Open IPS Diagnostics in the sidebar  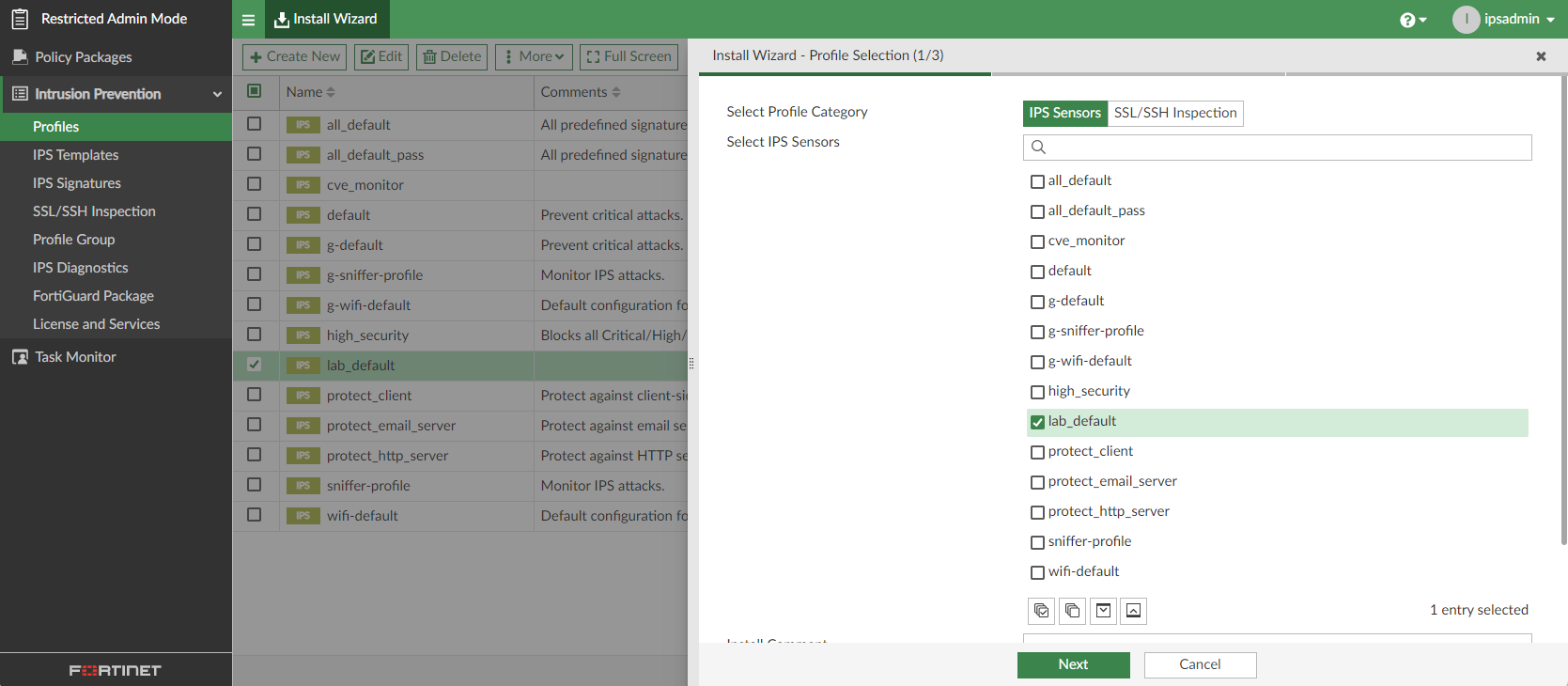pos(116,268)
